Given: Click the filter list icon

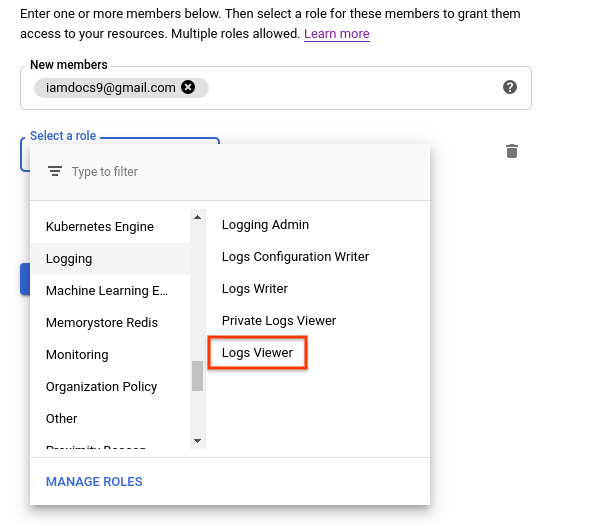Looking at the screenshot, I should [x=55, y=172].
